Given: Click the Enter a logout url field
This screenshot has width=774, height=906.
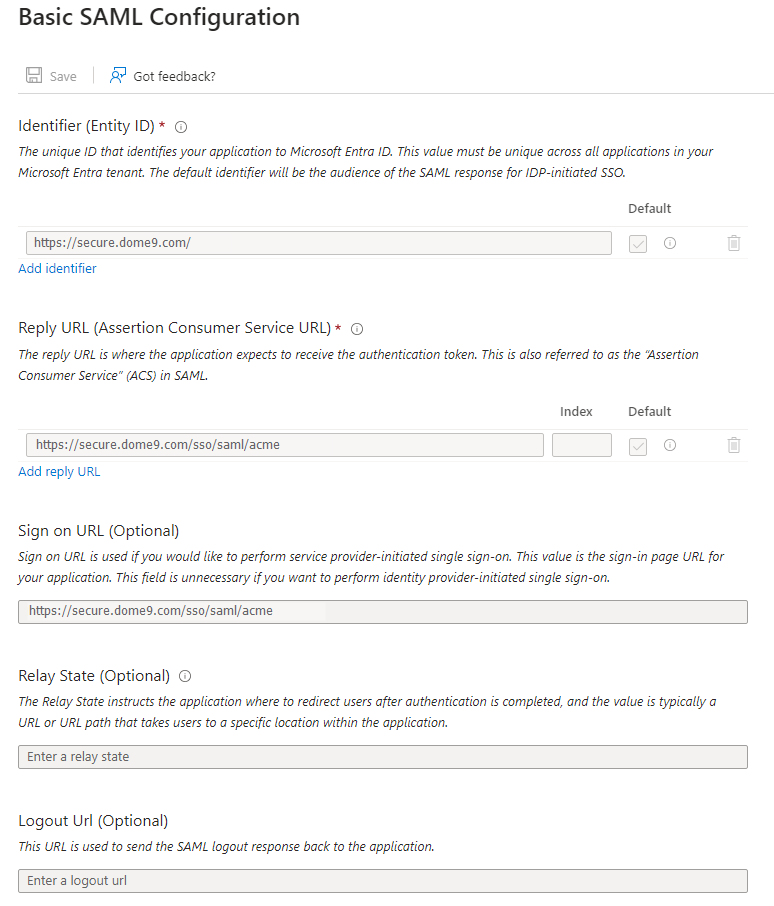Looking at the screenshot, I should point(382,881).
